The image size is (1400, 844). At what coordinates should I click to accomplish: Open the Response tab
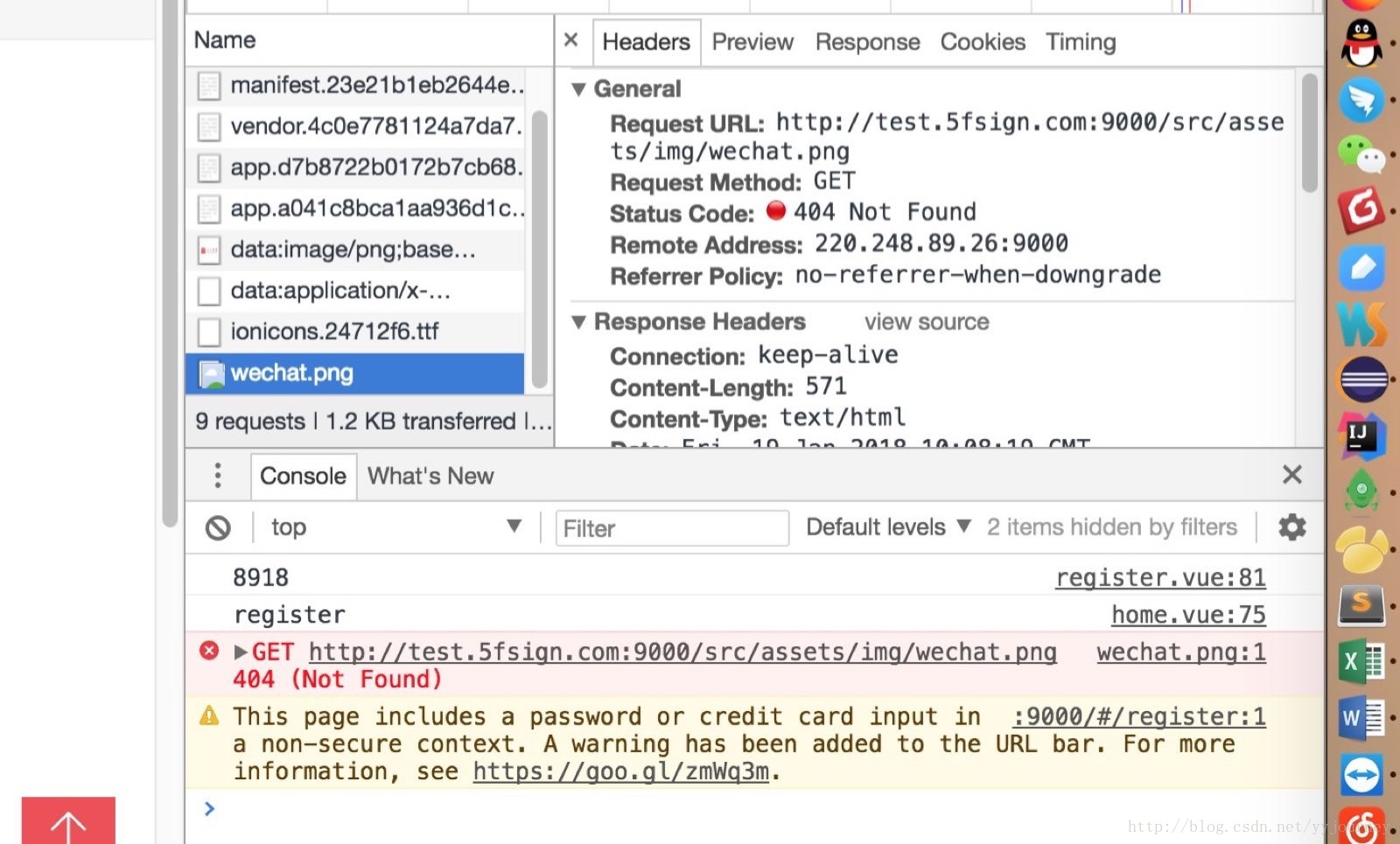867,42
